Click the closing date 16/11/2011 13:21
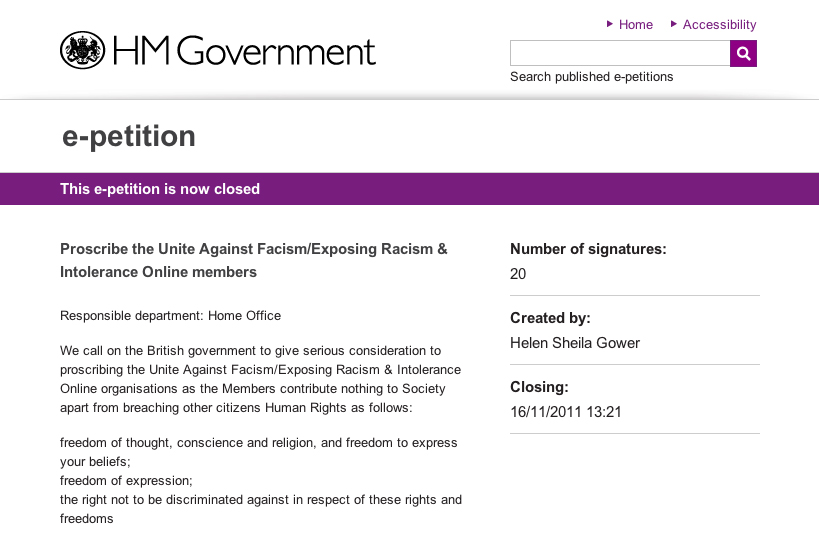819x554 pixels. click(566, 411)
